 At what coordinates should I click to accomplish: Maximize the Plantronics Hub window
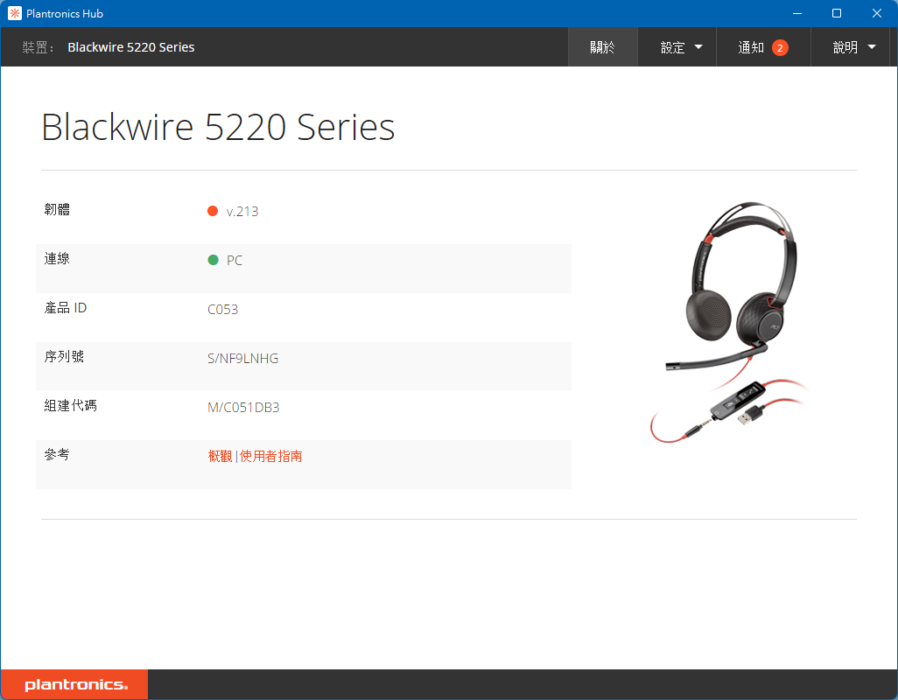click(837, 13)
